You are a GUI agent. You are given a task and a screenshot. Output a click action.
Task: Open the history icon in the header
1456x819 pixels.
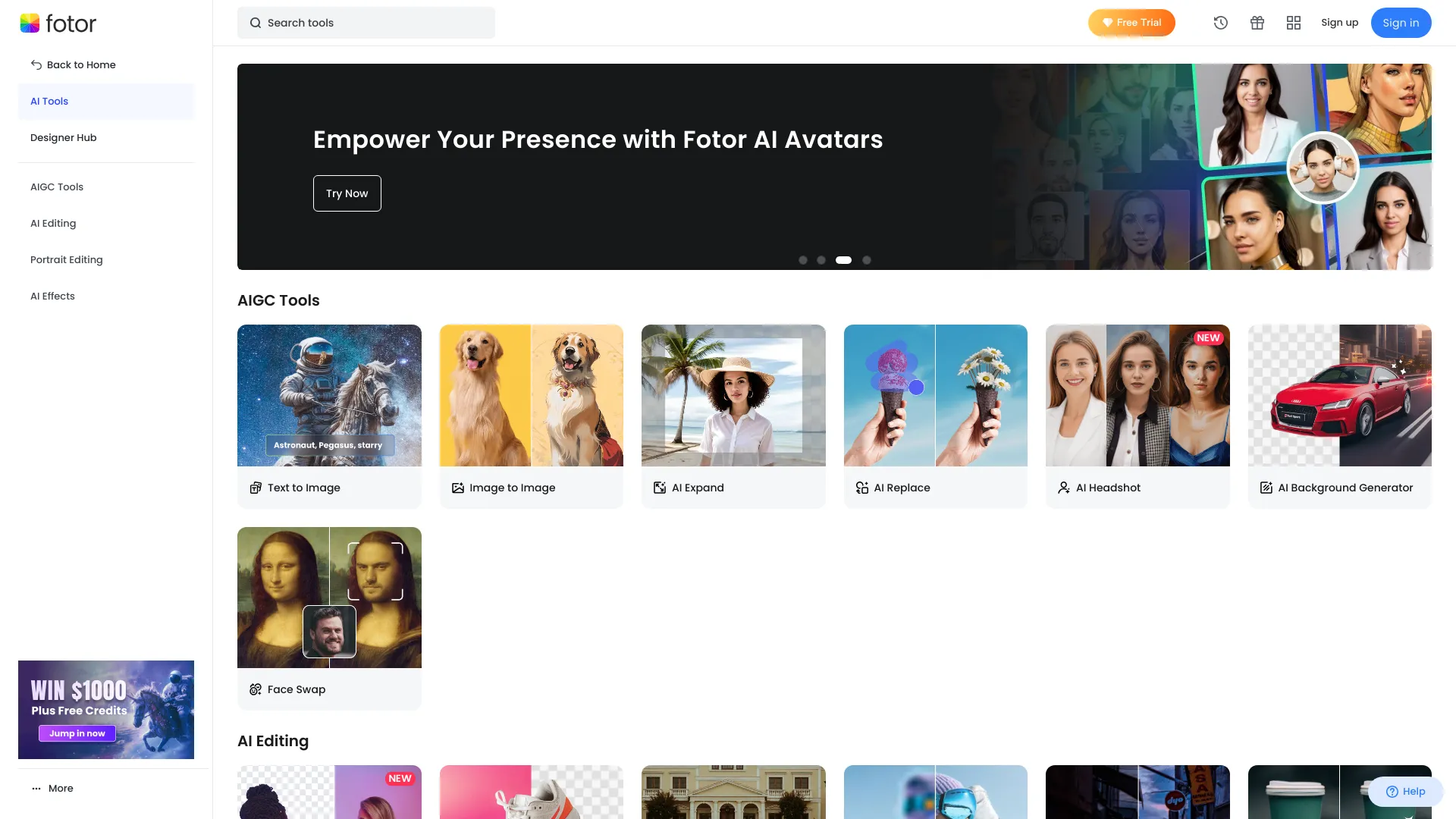click(1221, 23)
